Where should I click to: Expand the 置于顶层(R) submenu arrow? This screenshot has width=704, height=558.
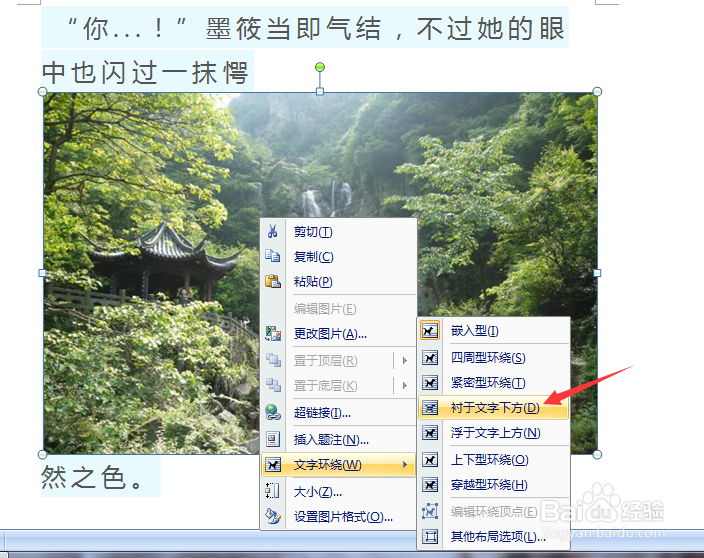coord(405,360)
